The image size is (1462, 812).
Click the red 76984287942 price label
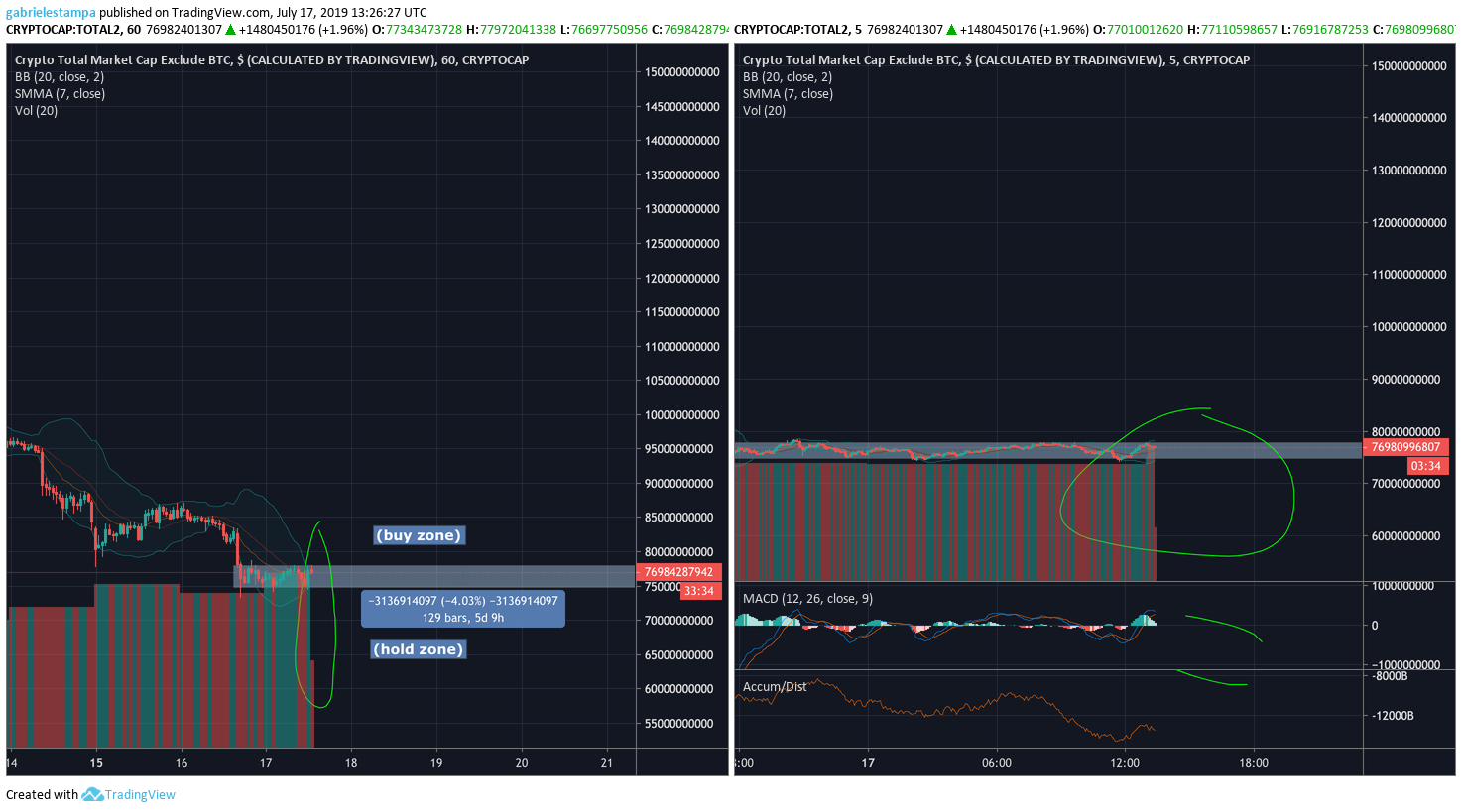pyautogui.click(x=679, y=572)
